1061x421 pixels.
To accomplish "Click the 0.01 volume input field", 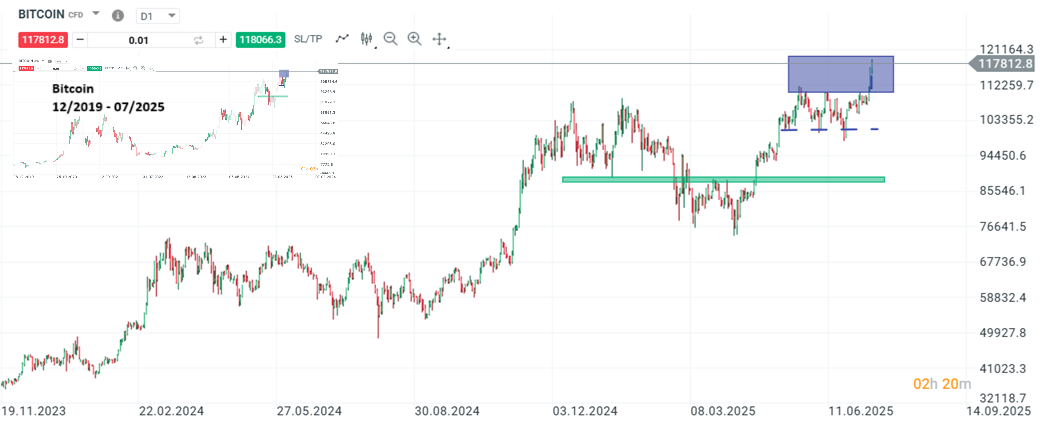I will point(138,40).
